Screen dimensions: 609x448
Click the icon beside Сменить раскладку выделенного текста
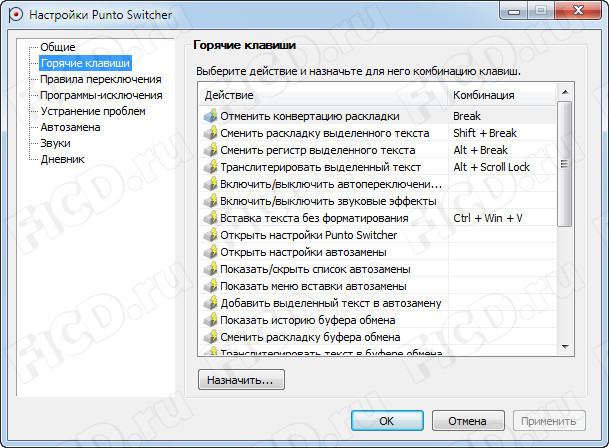tap(210, 133)
